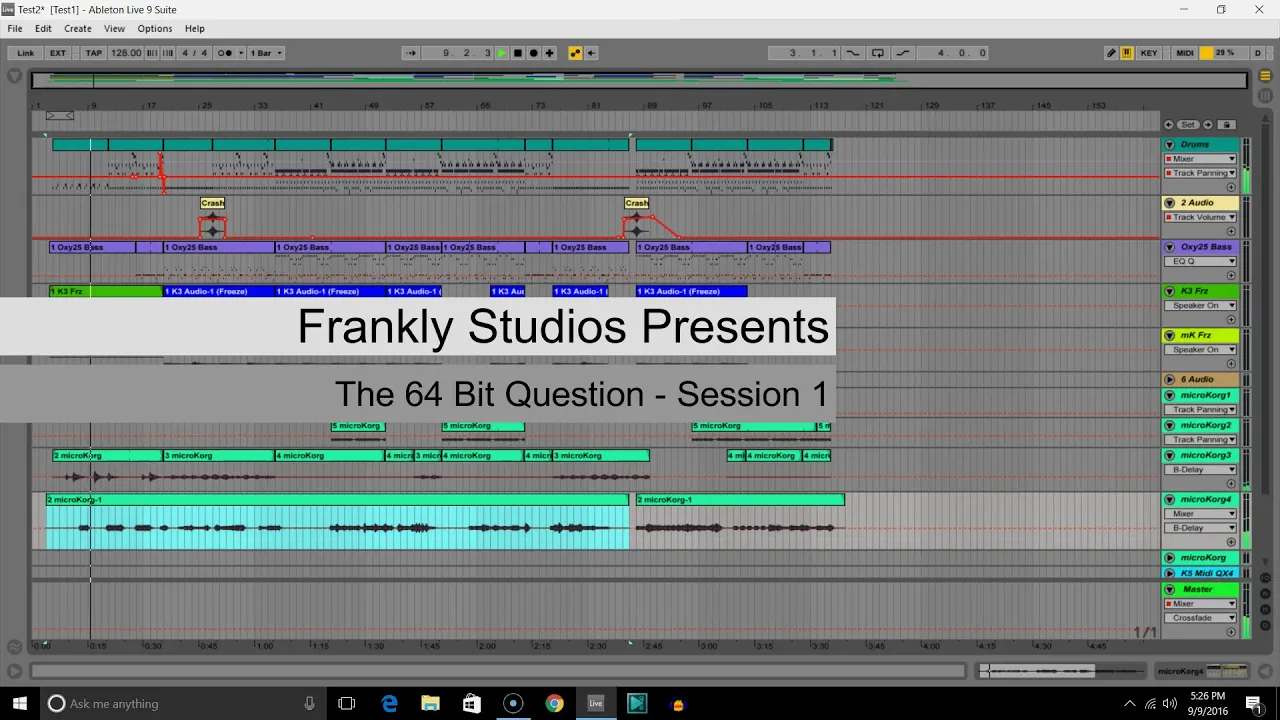Click the Windows Start button

tap(20, 704)
